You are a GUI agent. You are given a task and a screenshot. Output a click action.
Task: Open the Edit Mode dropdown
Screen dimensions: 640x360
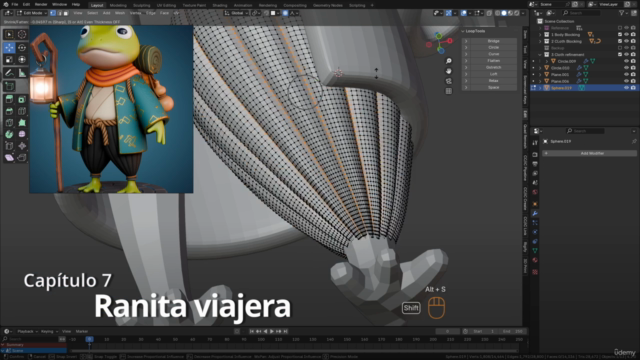click(31, 13)
